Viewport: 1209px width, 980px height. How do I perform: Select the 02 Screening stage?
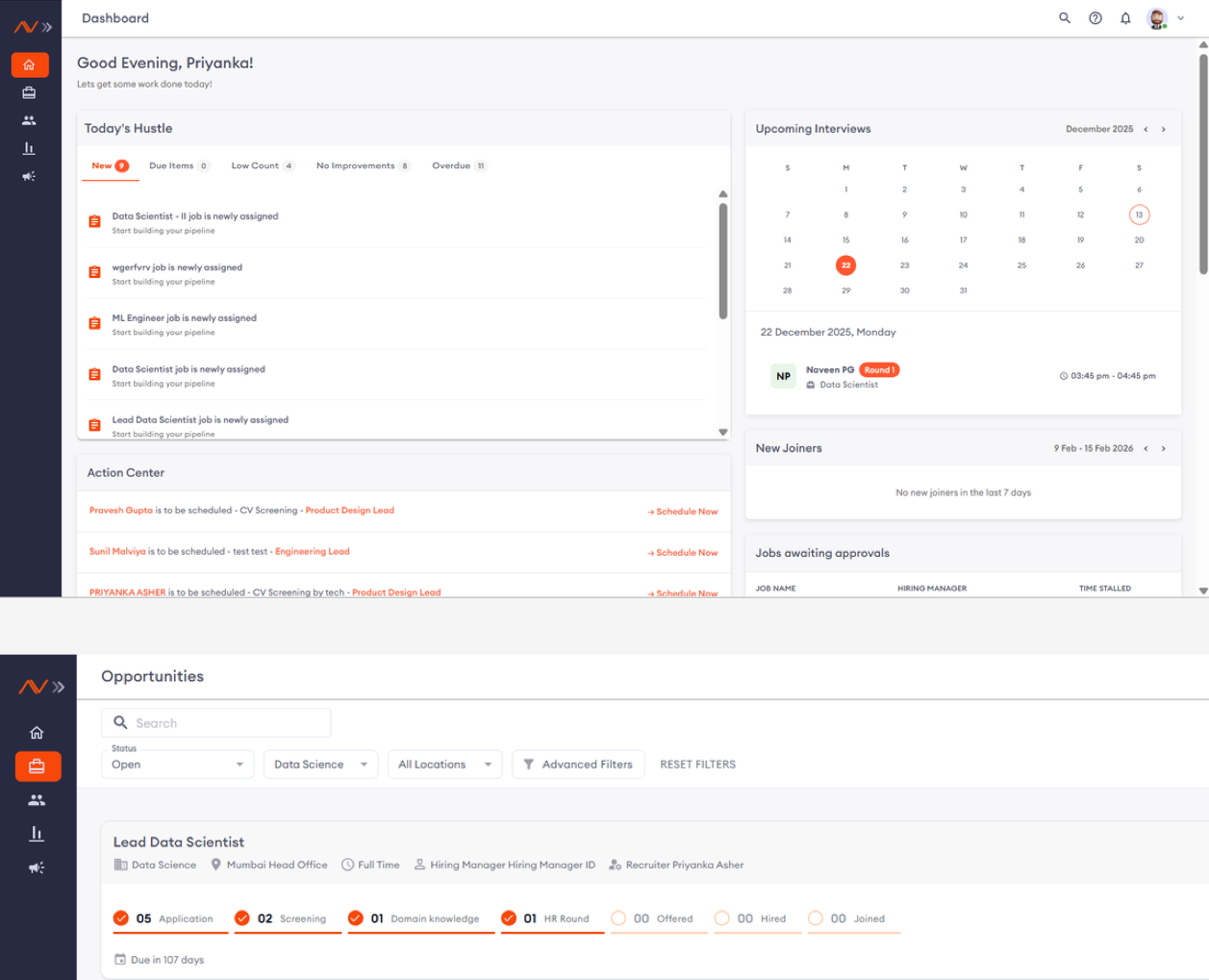[288, 919]
